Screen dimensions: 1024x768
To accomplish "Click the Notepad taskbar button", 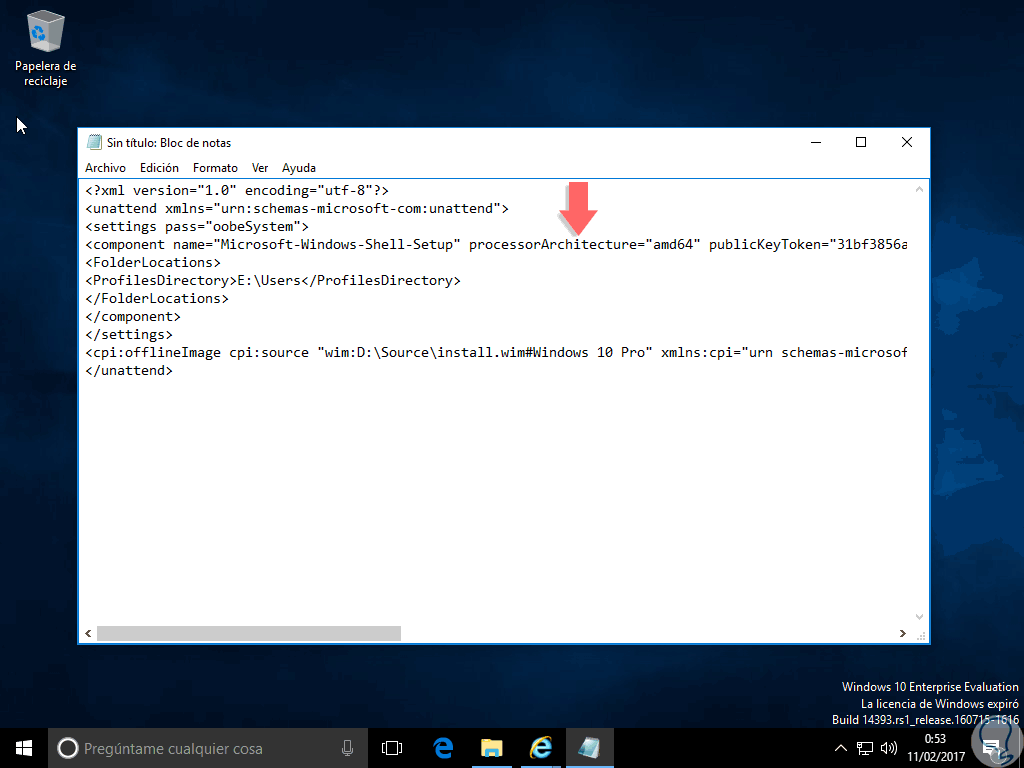I will 590,748.
